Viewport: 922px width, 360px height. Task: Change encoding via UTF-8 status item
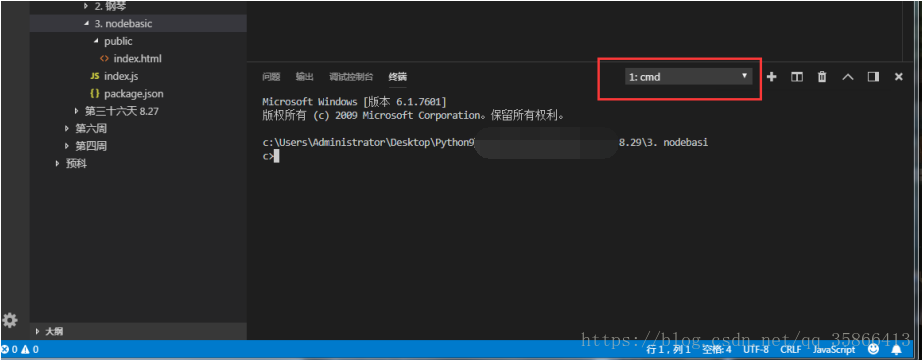[756, 349]
